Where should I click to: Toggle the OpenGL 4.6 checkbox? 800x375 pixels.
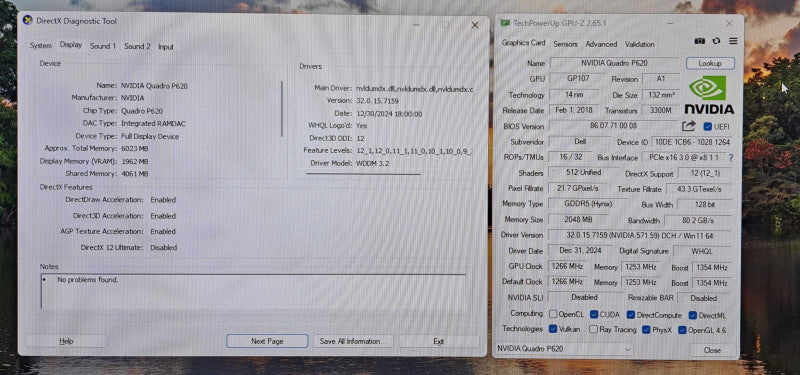point(682,330)
